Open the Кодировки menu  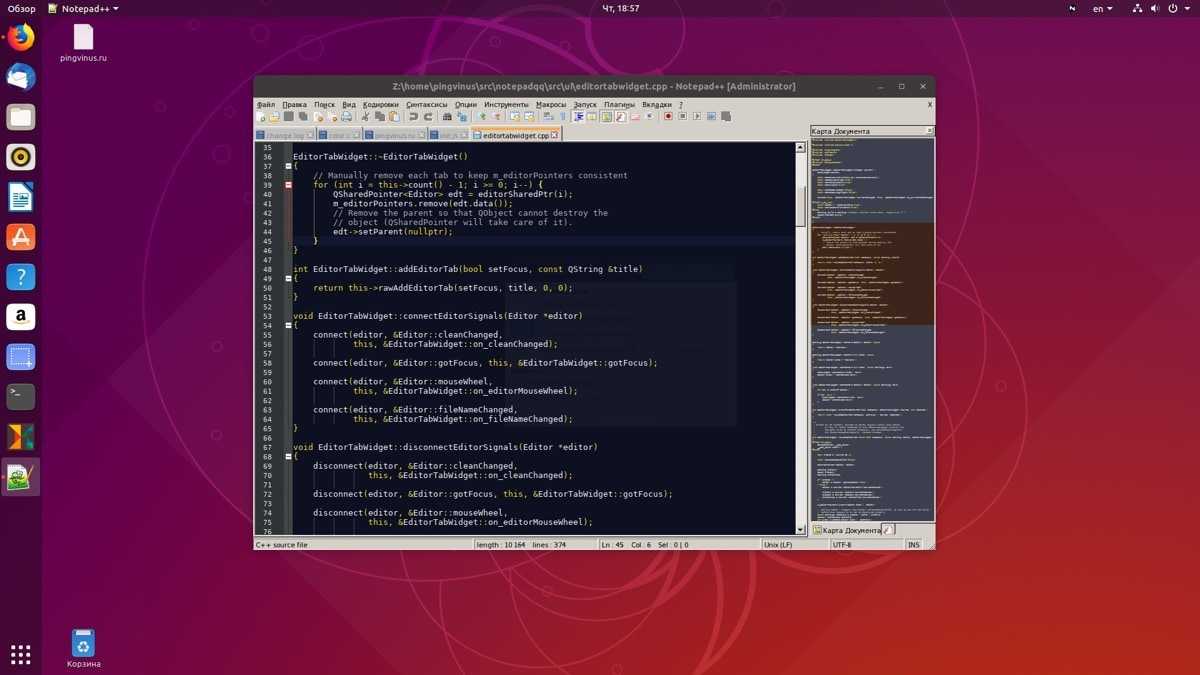380,104
